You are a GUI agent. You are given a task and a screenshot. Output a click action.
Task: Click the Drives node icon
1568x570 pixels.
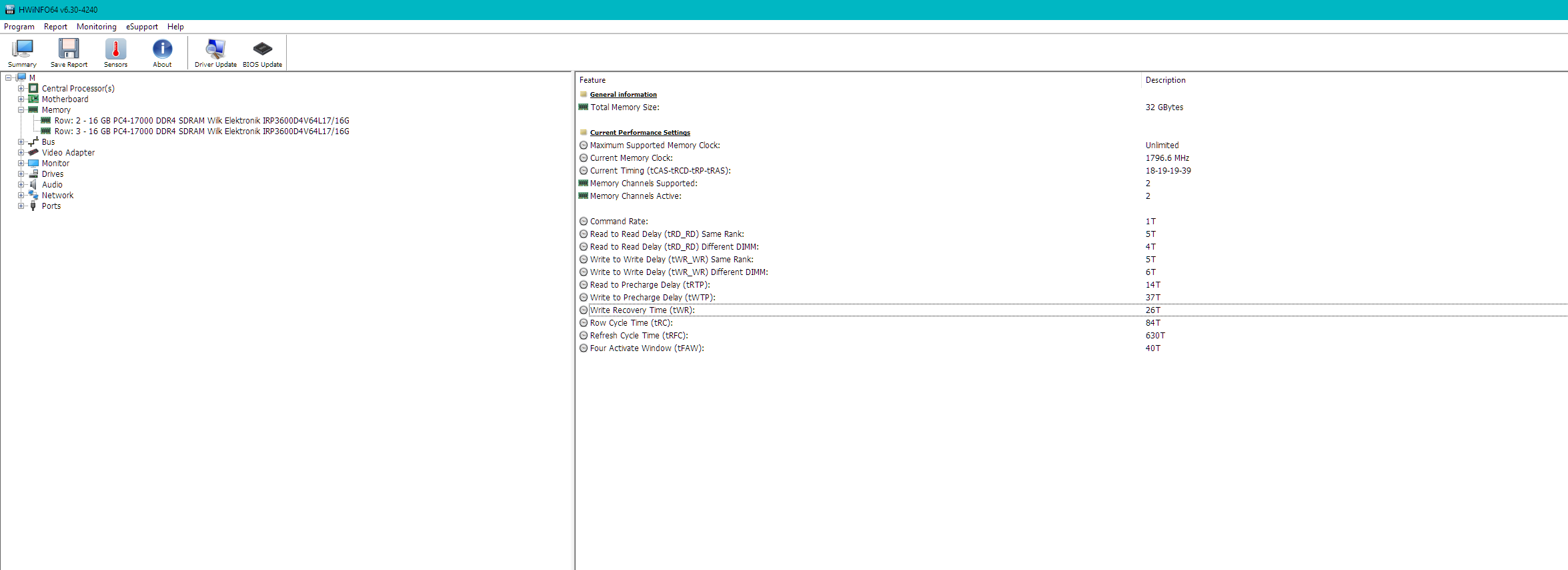click(33, 174)
